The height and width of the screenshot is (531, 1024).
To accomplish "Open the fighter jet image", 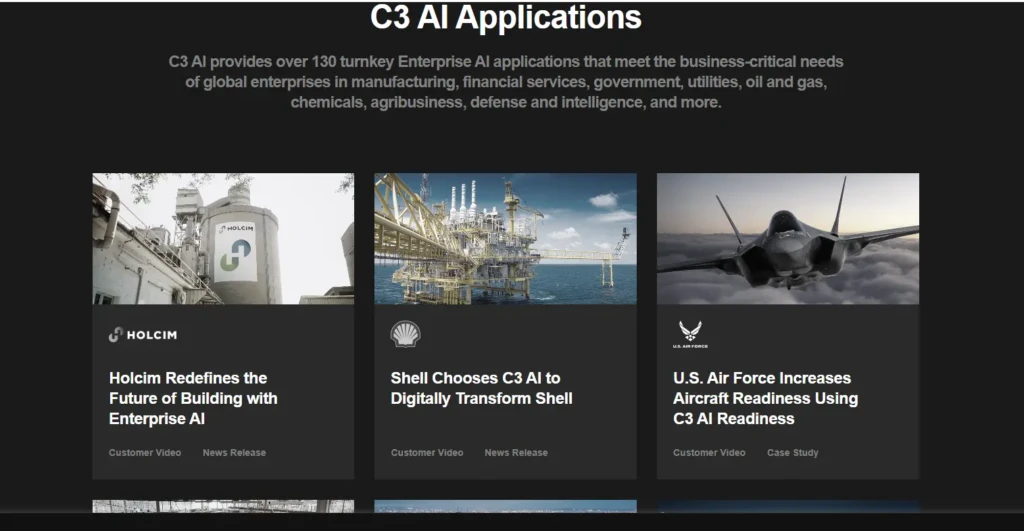I will 788,238.
